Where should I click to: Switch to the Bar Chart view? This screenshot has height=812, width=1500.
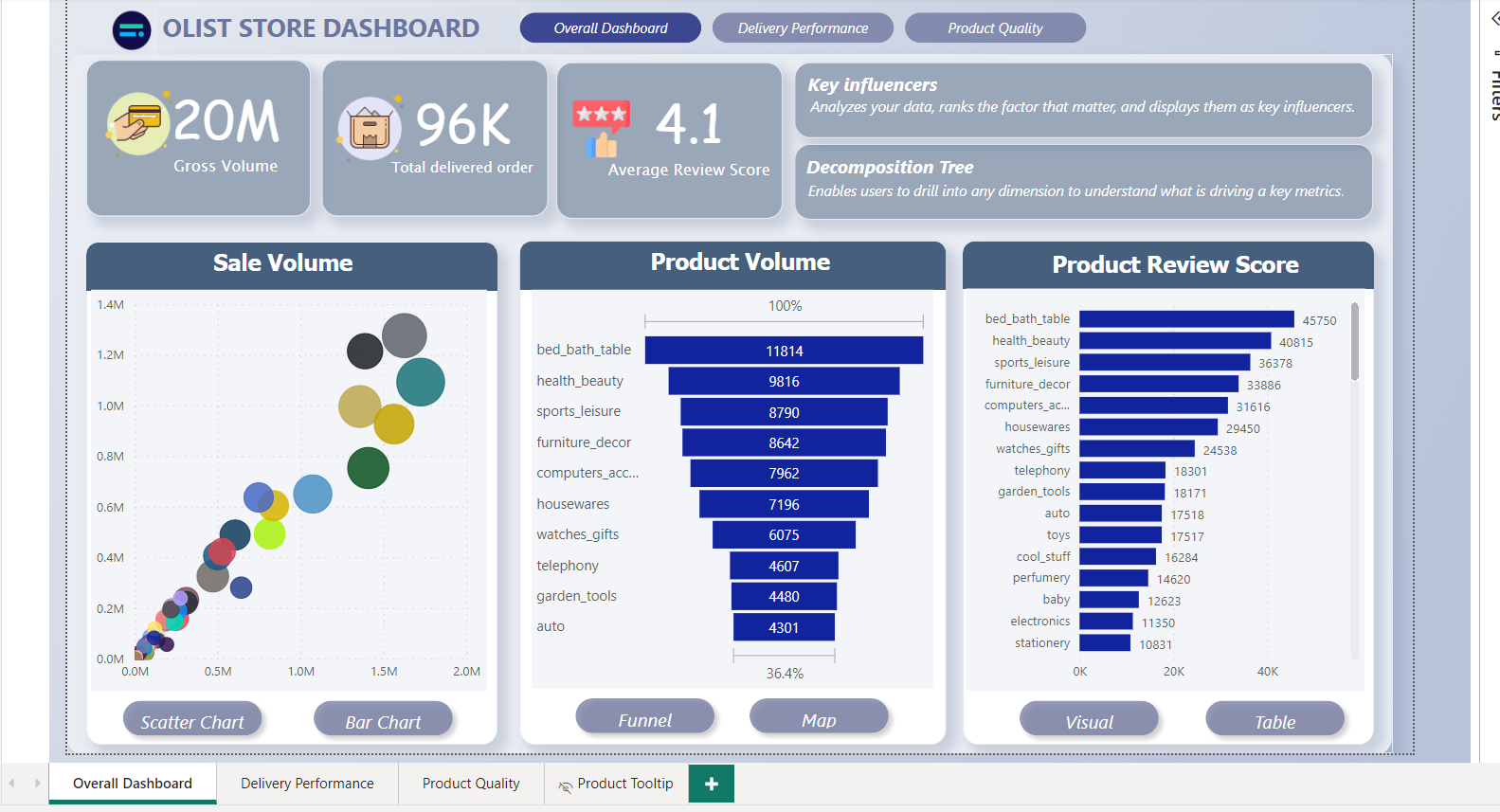[383, 721]
